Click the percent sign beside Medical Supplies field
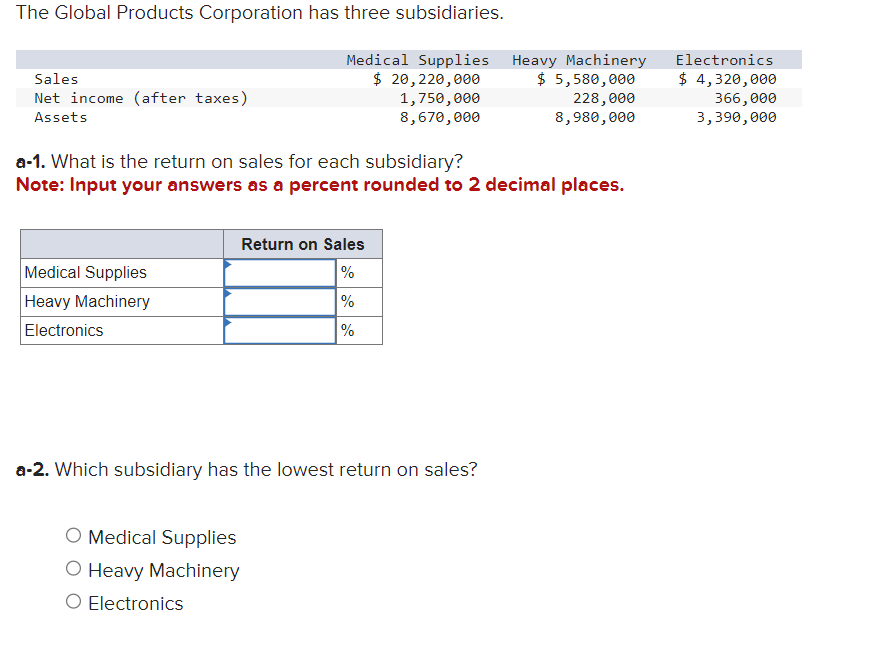This screenshot has height=656, width=888. [347, 272]
